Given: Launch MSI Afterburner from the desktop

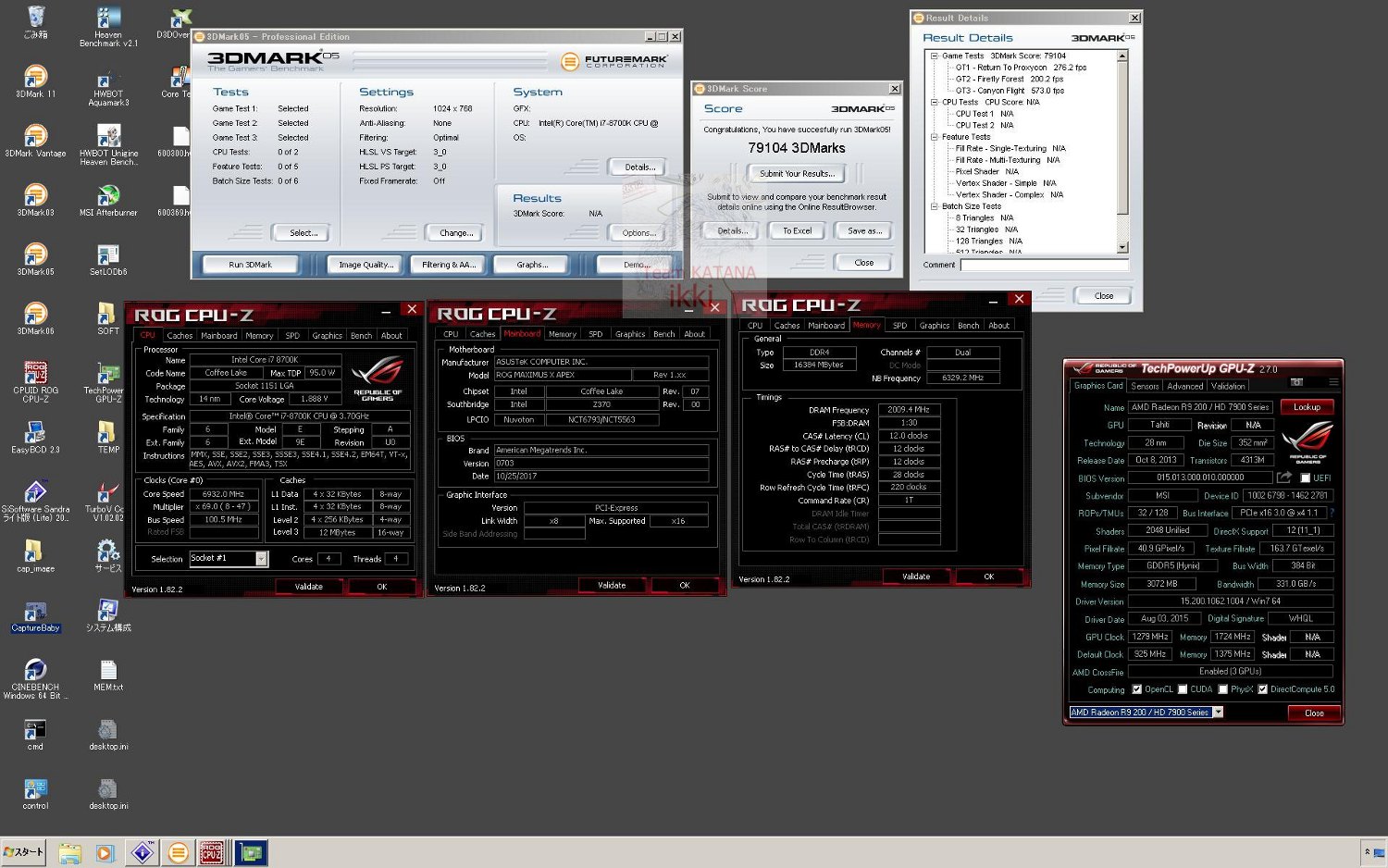Looking at the screenshot, I should point(108,200).
